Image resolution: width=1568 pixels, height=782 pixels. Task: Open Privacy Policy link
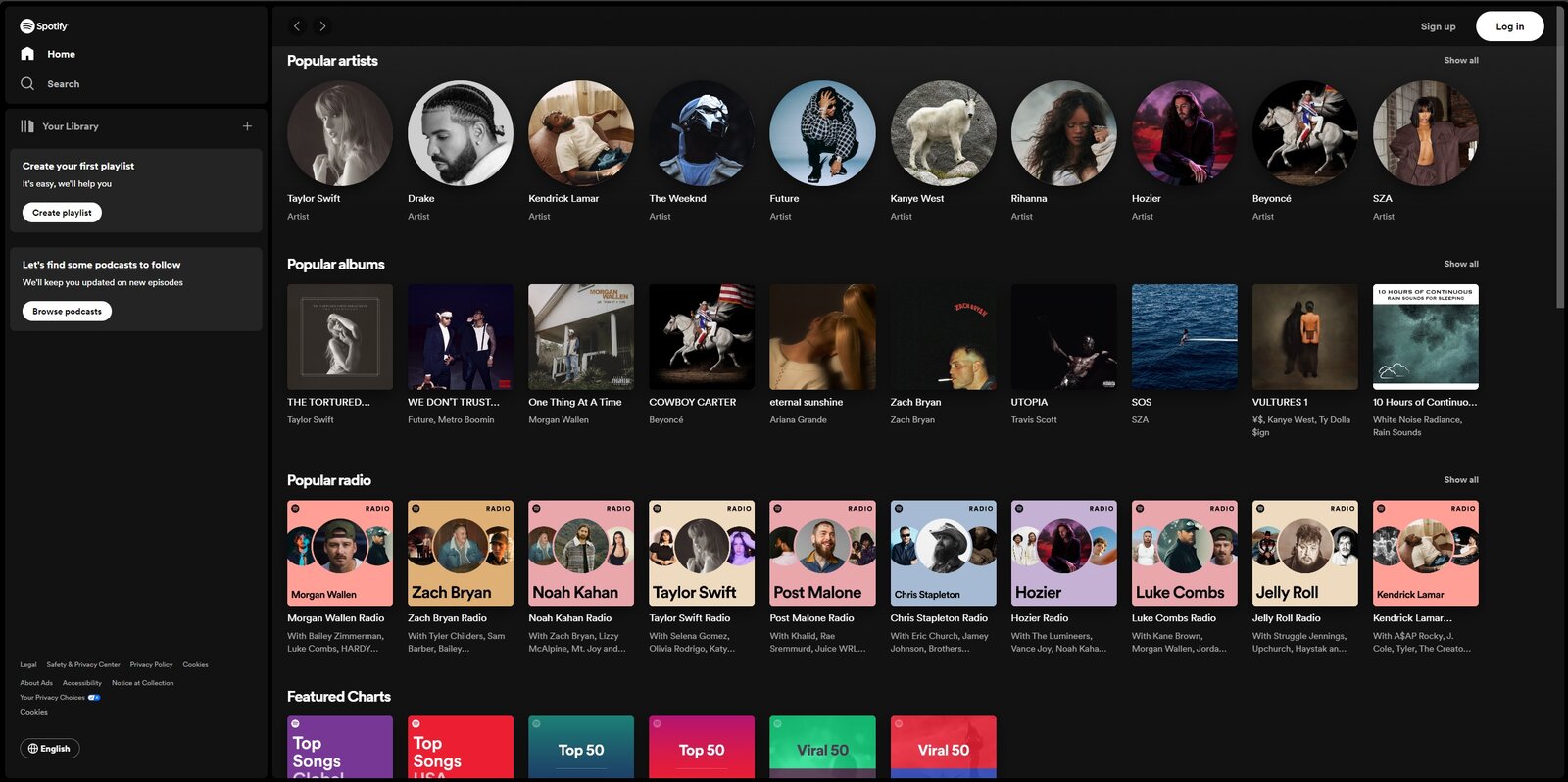(x=151, y=665)
